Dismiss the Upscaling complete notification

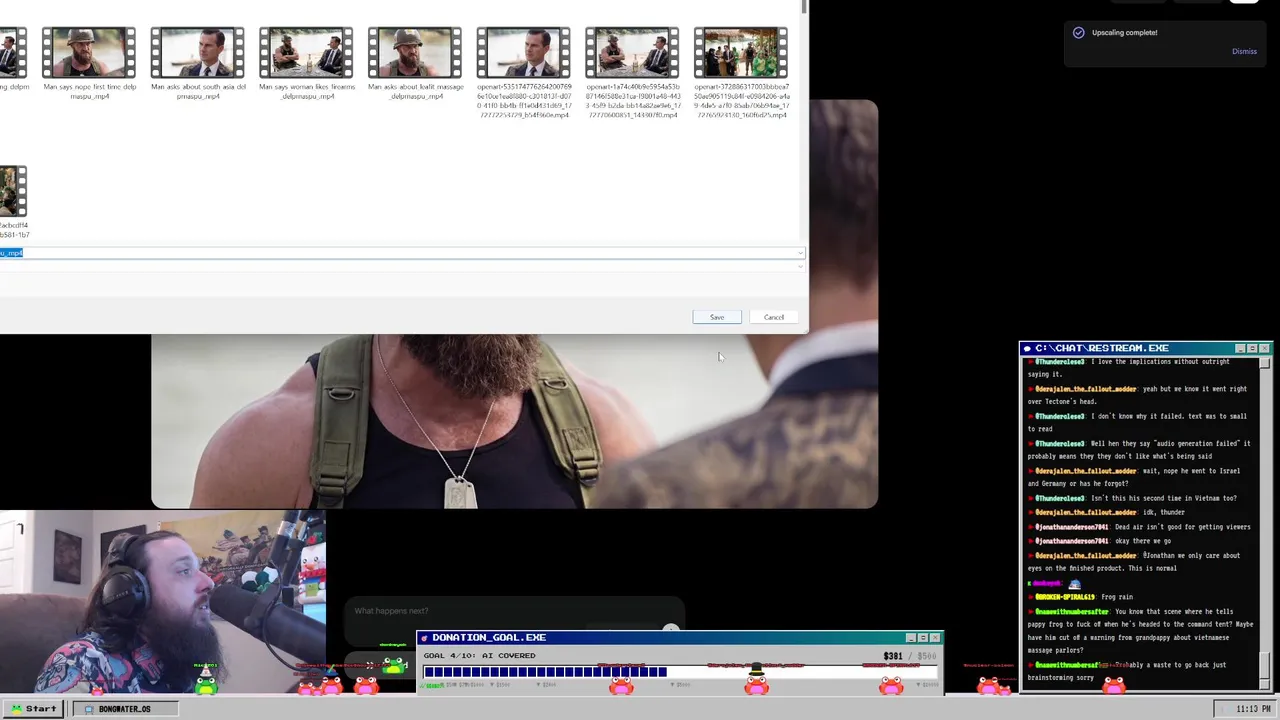point(1244,51)
